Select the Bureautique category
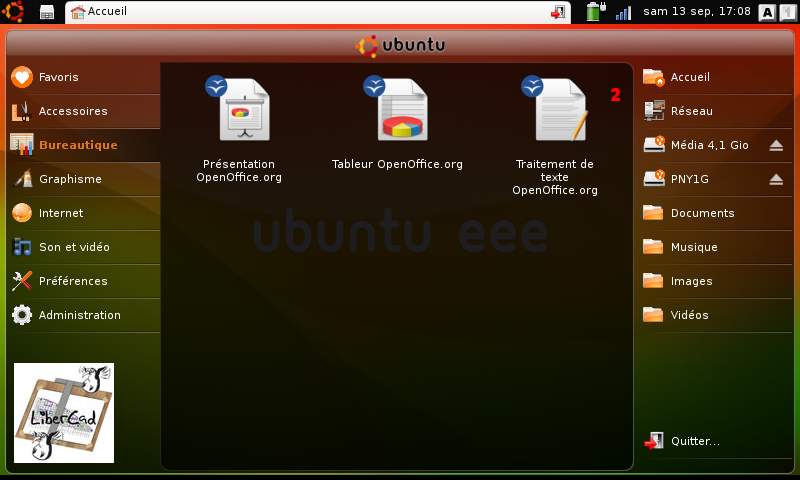 pos(85,145)
